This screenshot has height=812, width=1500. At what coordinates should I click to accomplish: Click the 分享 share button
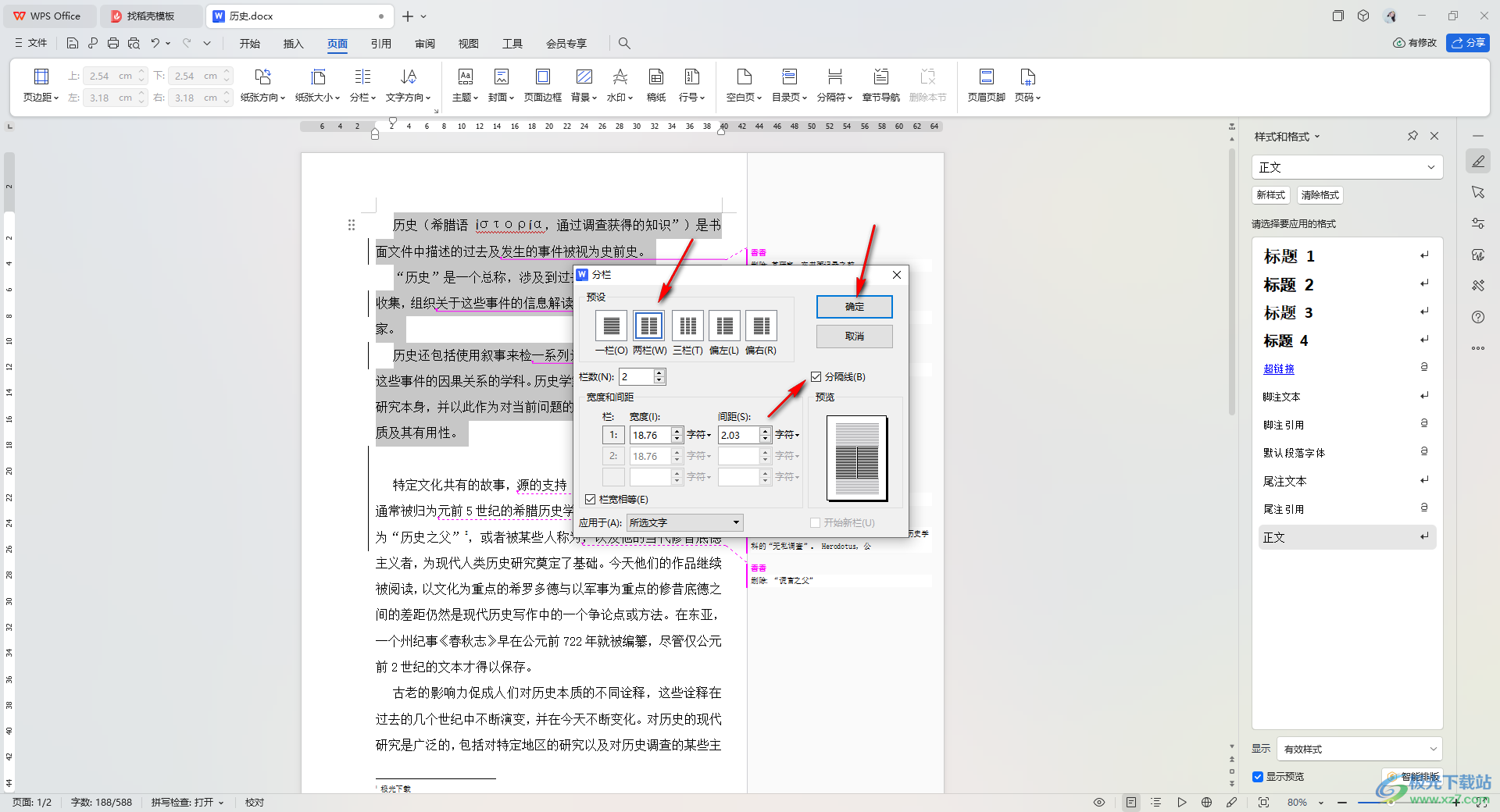pos(1468,43)
